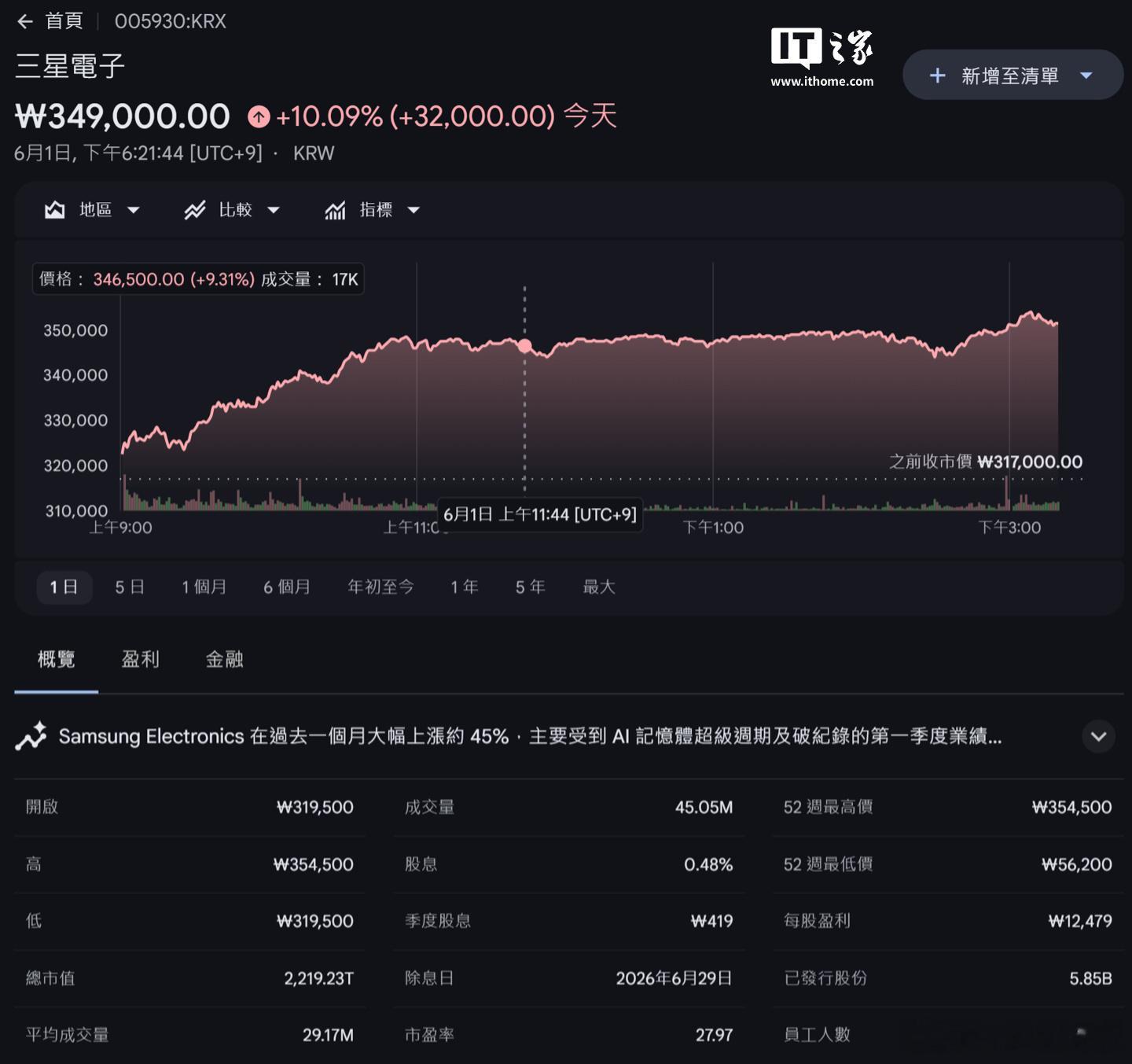Click the 開啟 value ₩319,500
The height and width of the screenshot is (1064, 1132).
(x=315, y=808)
